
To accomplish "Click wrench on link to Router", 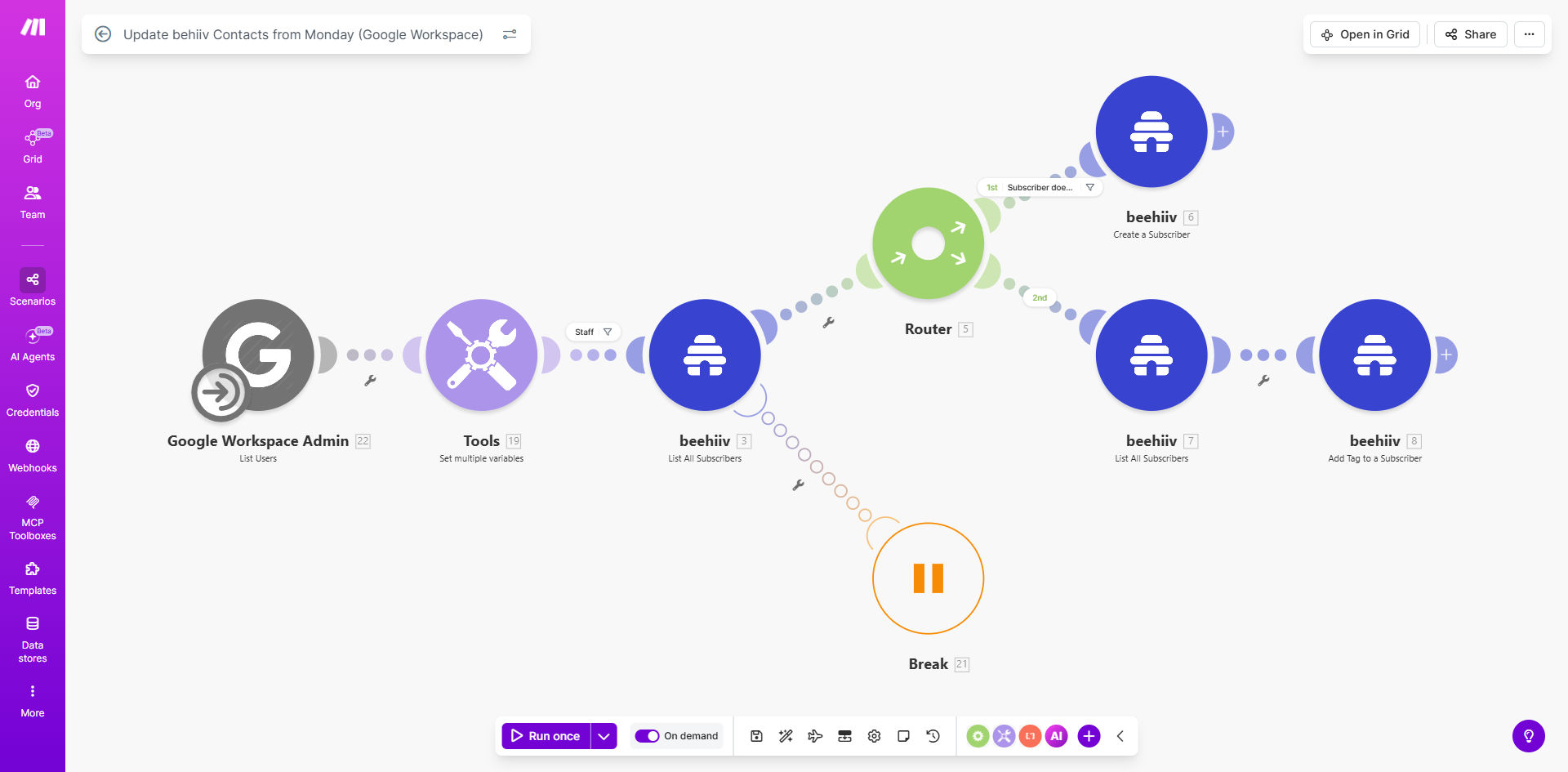I will click(828, 323).
